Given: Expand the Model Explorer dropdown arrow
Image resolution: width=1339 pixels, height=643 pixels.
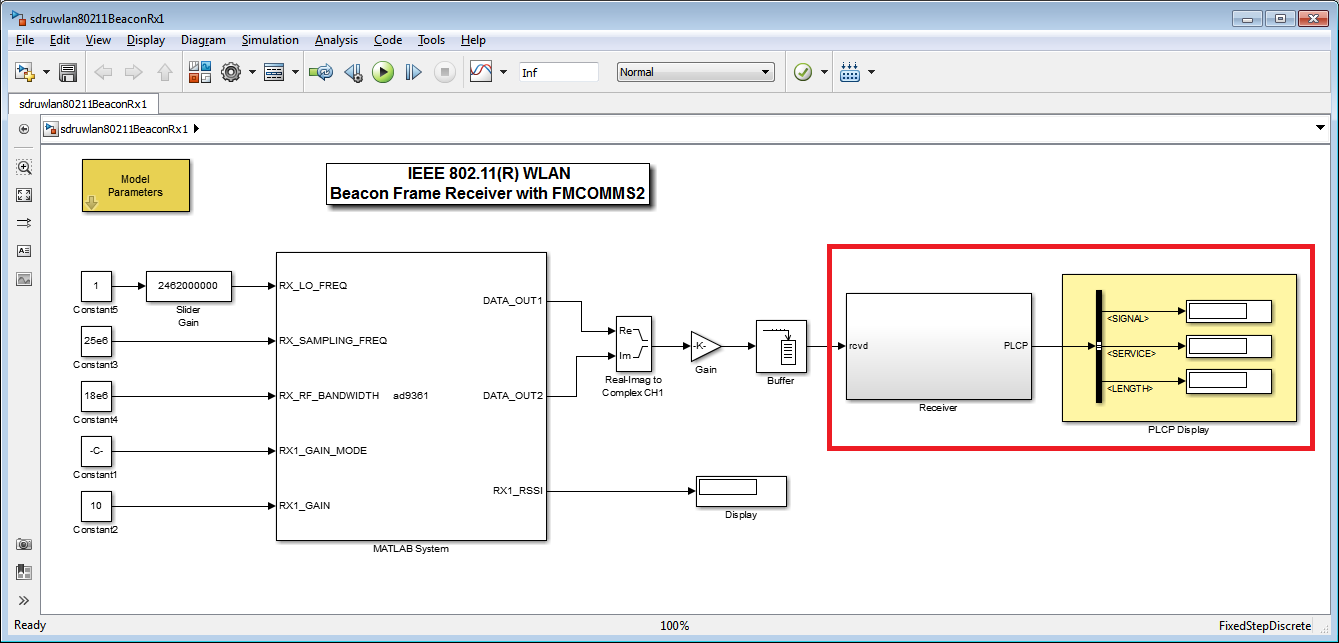Looking at the screenshot, I should click(296, 72).
